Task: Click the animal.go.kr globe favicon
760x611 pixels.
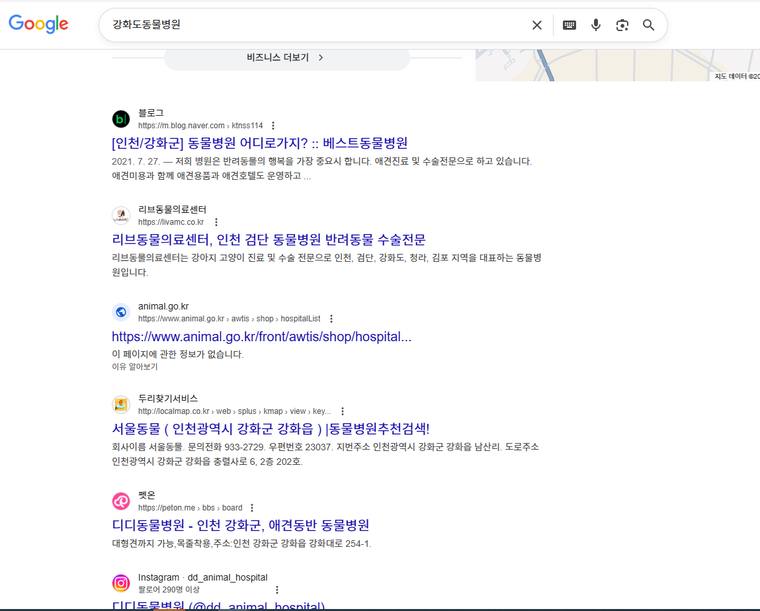Action: [121, 312]
